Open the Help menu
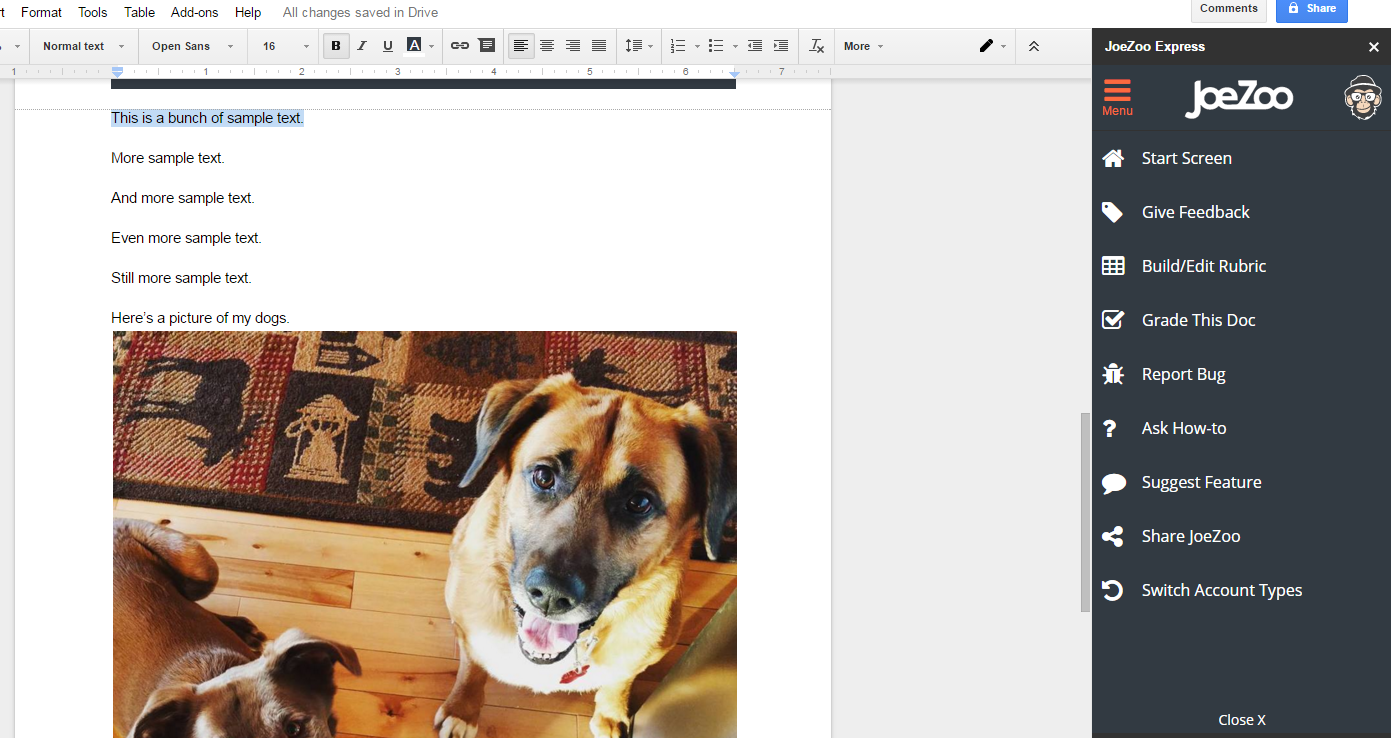Viewport: 1391px width, 738px height. [x=248, y=12]
